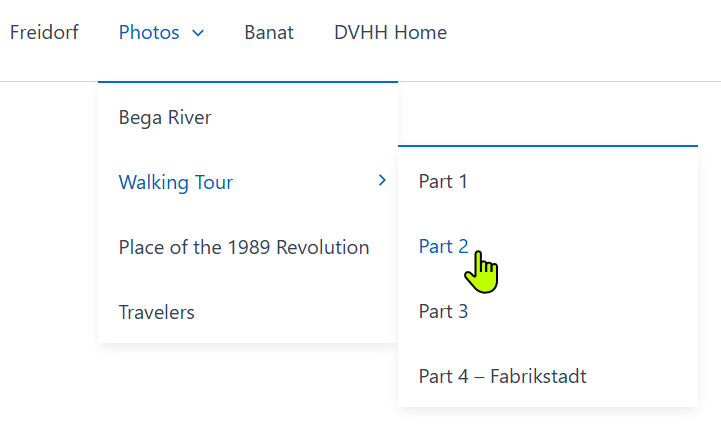This screenshot has height=425, width=721.
Task: Select the Travelers menu item
Action: pyautogui.click(x=157, y=312)
